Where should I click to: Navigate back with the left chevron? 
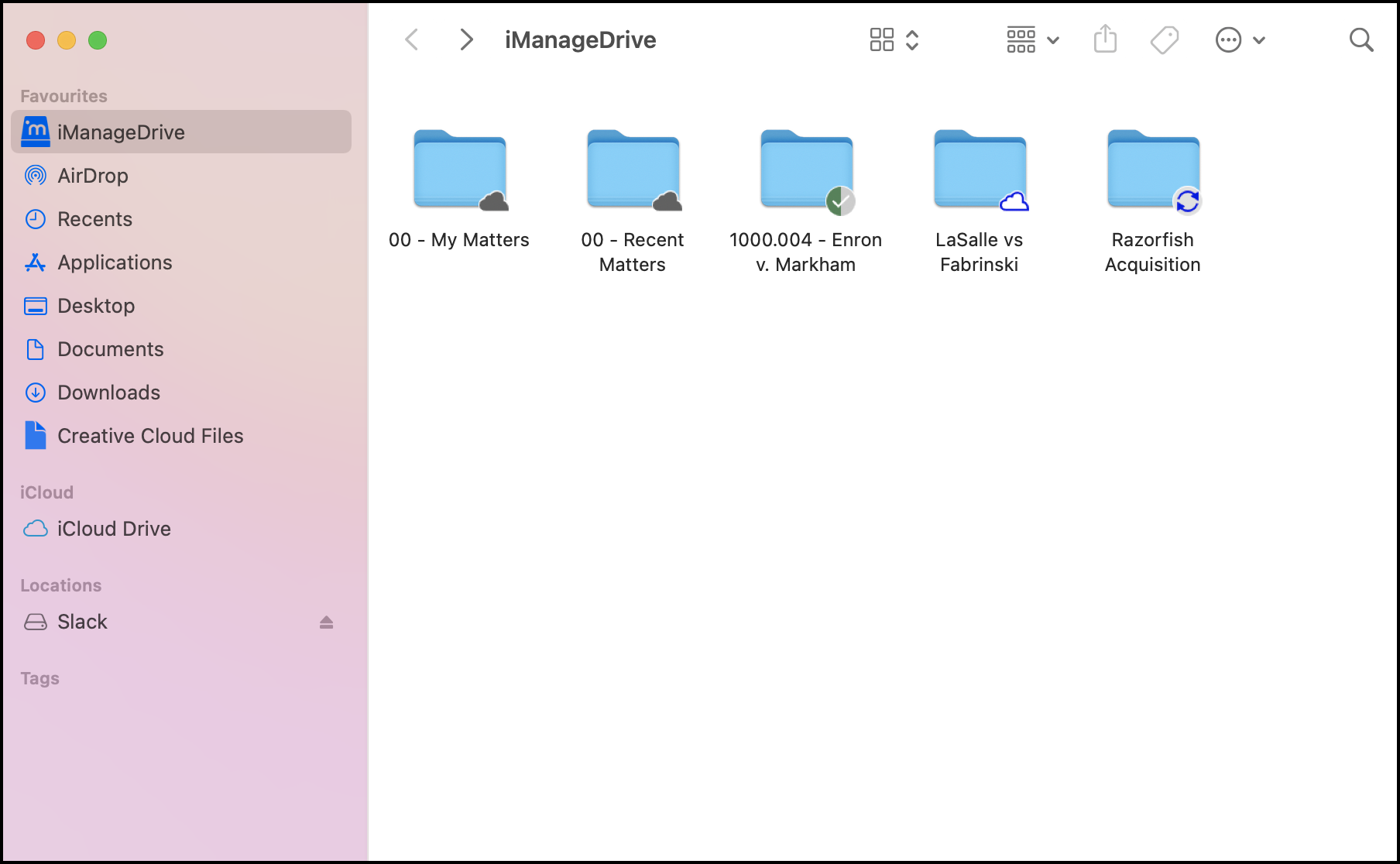pos(412,40)
